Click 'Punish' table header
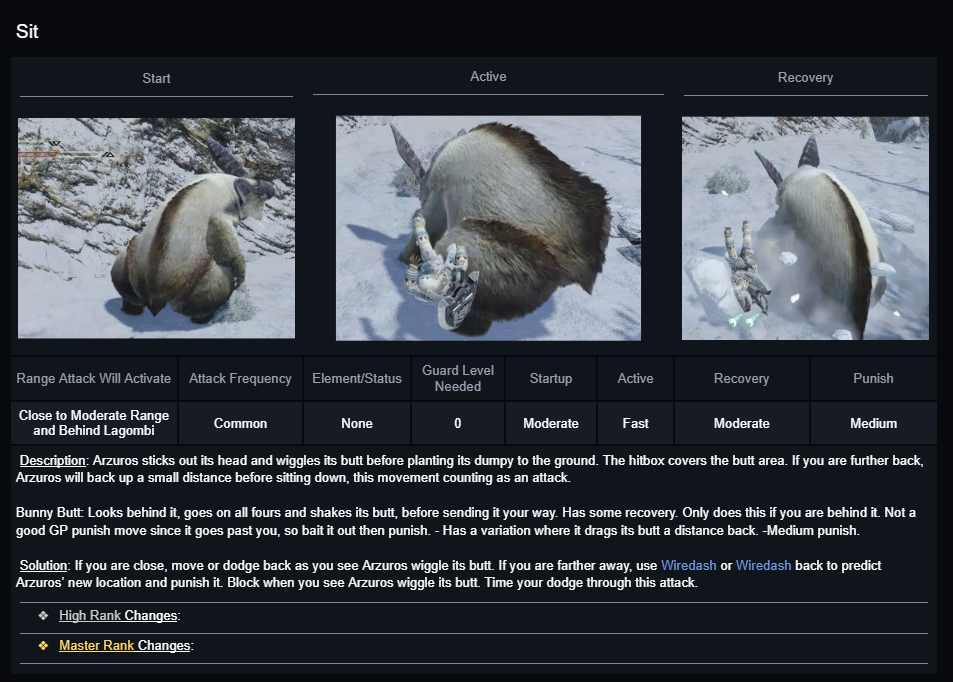The image size is (953, 682). point(873,379)
